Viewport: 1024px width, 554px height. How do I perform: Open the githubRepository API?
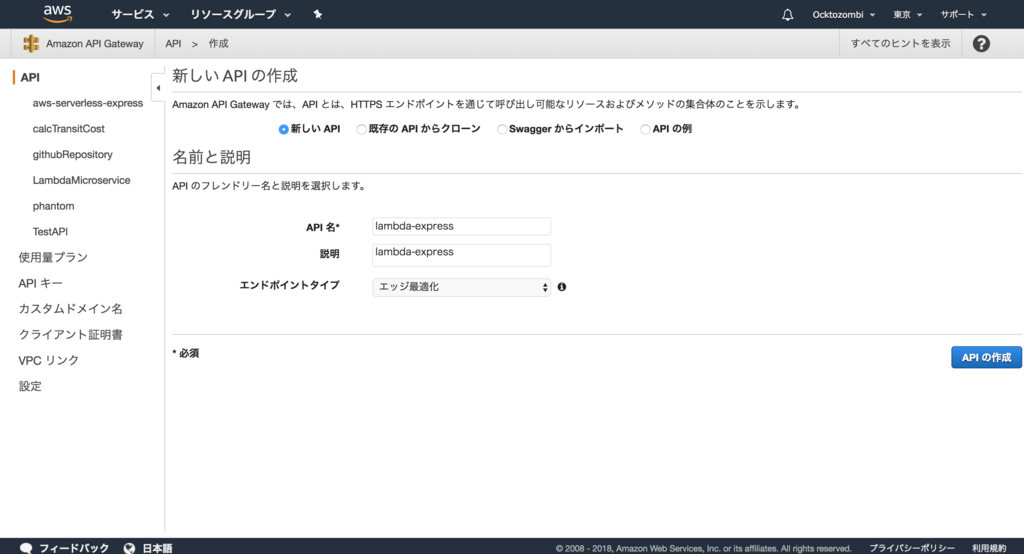point(72,155)
